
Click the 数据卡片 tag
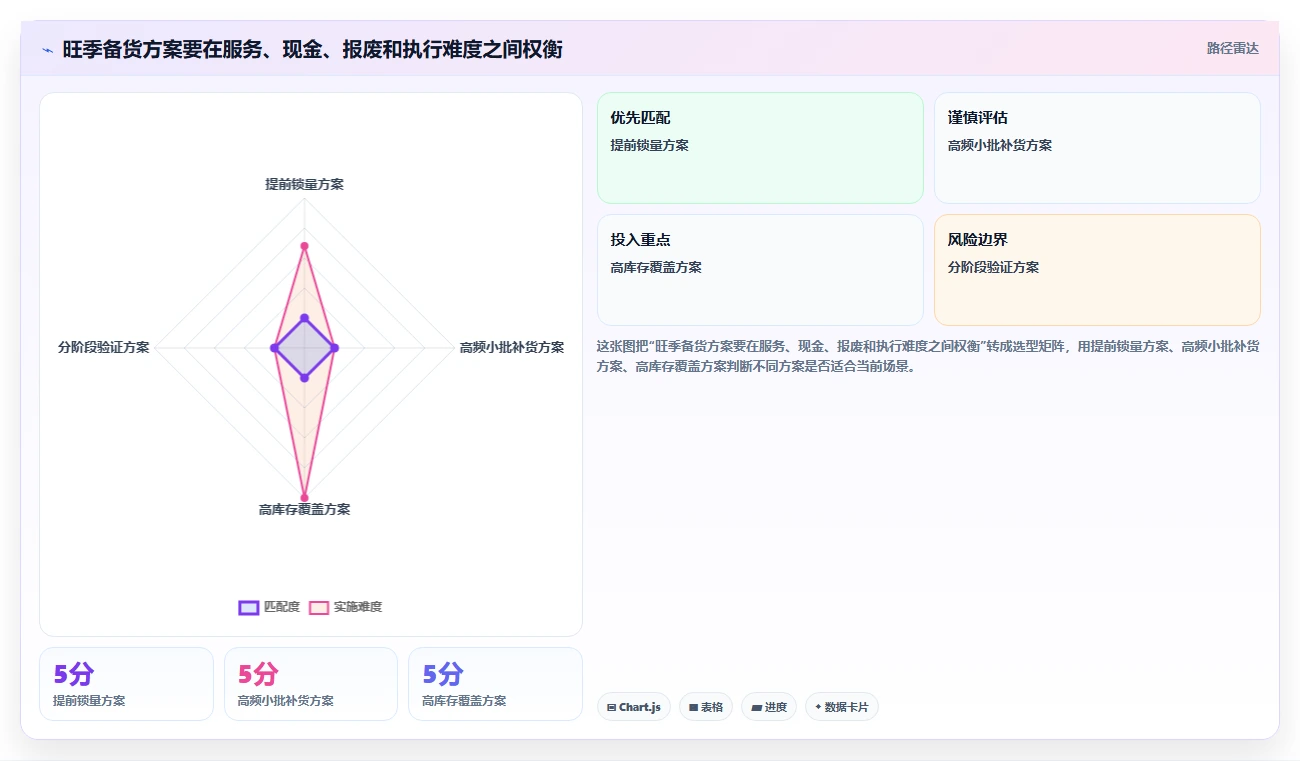pyautogui.click(x=842, y=707)
